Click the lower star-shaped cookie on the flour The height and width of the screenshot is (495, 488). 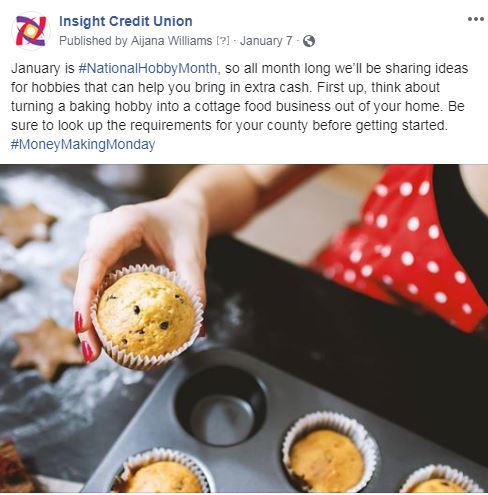47,348
